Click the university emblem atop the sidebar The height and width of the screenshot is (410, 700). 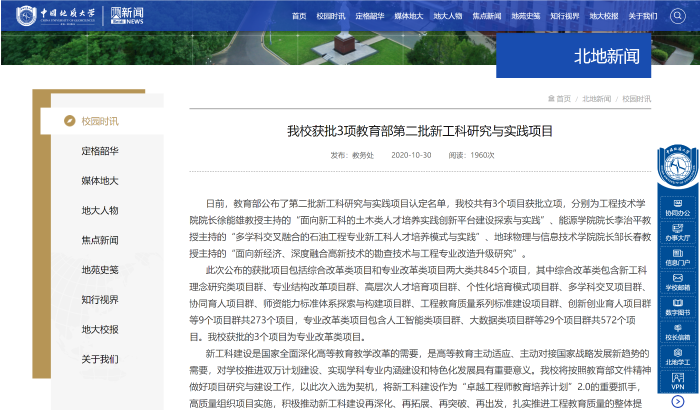[x=677, y=166]
